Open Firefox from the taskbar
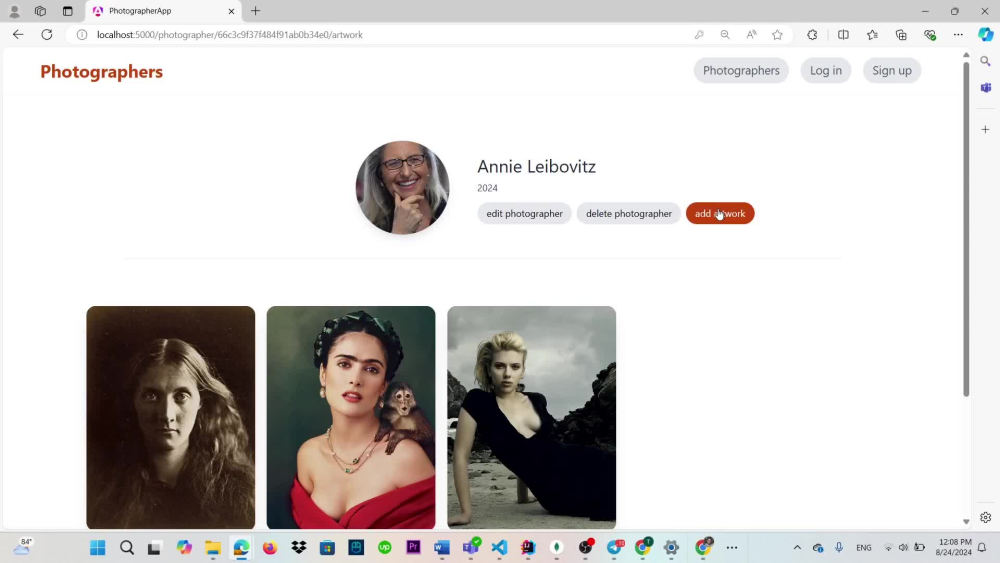Image resolution: width=1000 pixels, height=563 pixels. [x=270, y=548]
